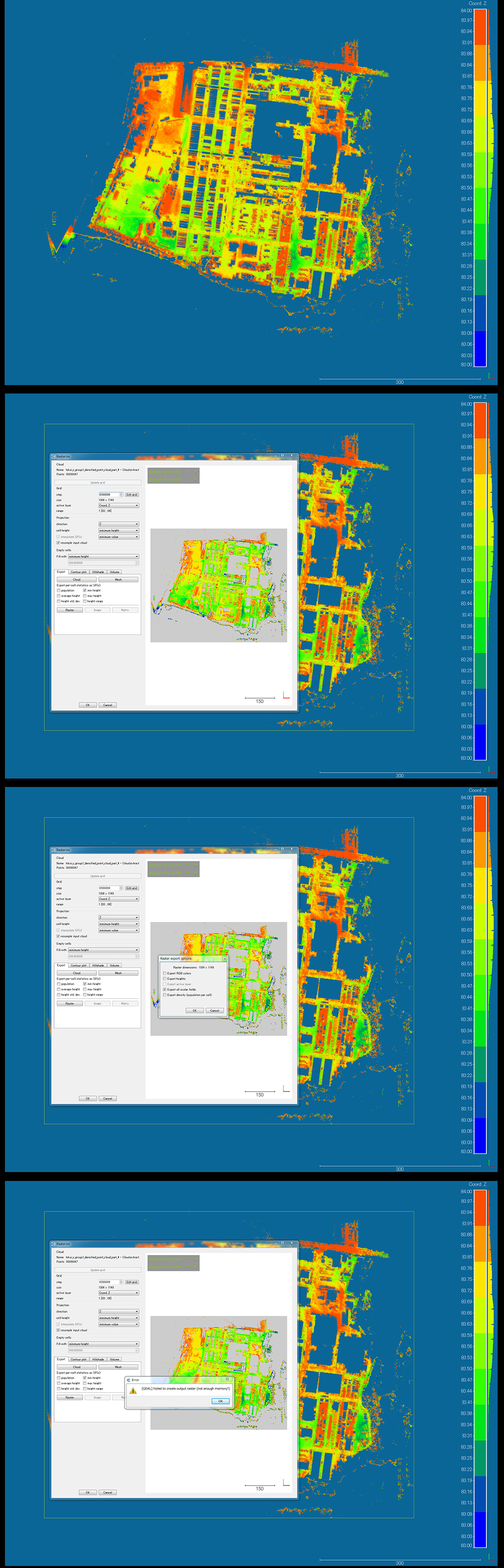Uncheck Export all scalar fields
The width and height of the screenshot is (504, 1568).
(x=165, y=990)
